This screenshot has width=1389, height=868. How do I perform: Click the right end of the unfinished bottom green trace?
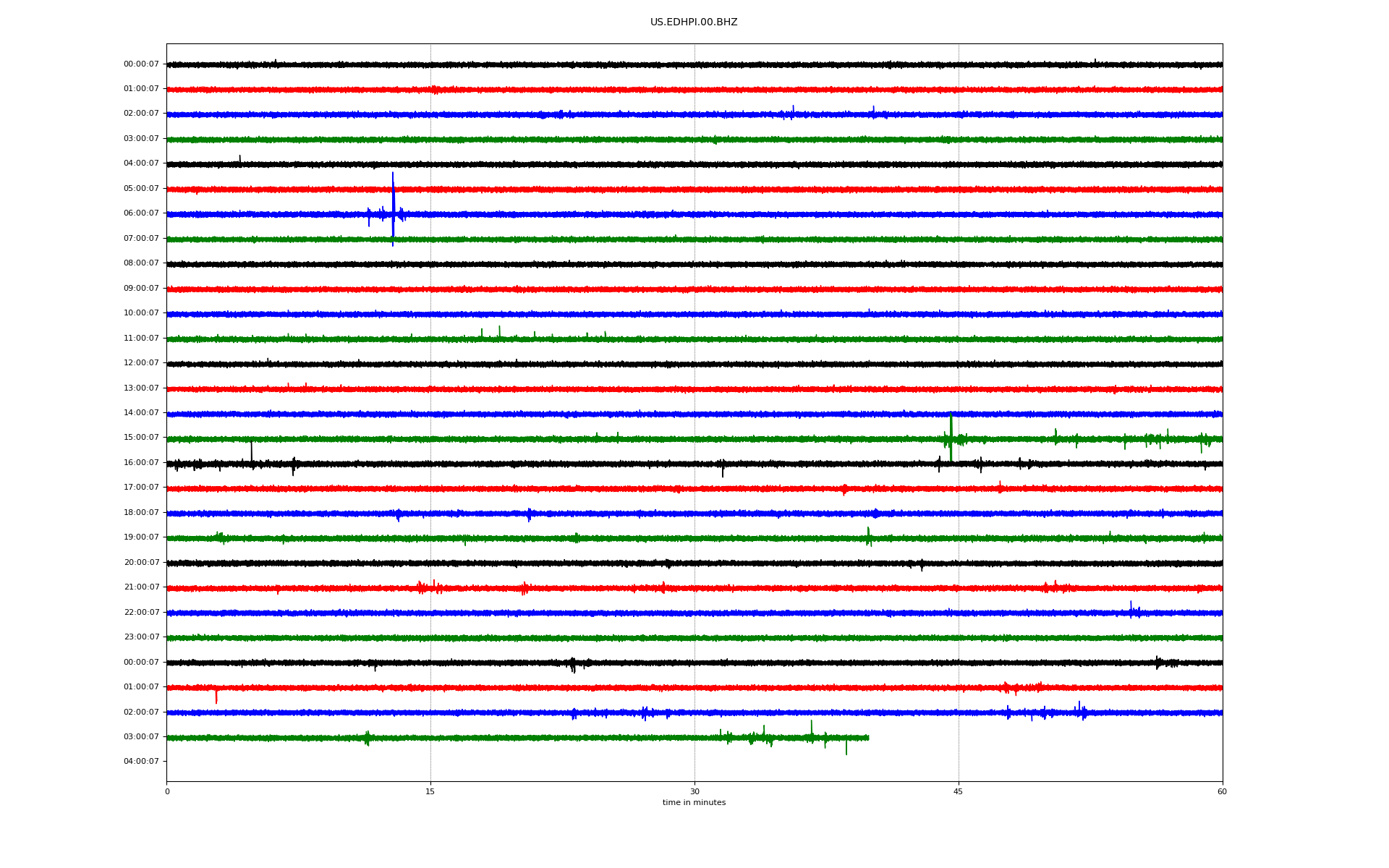867,738
